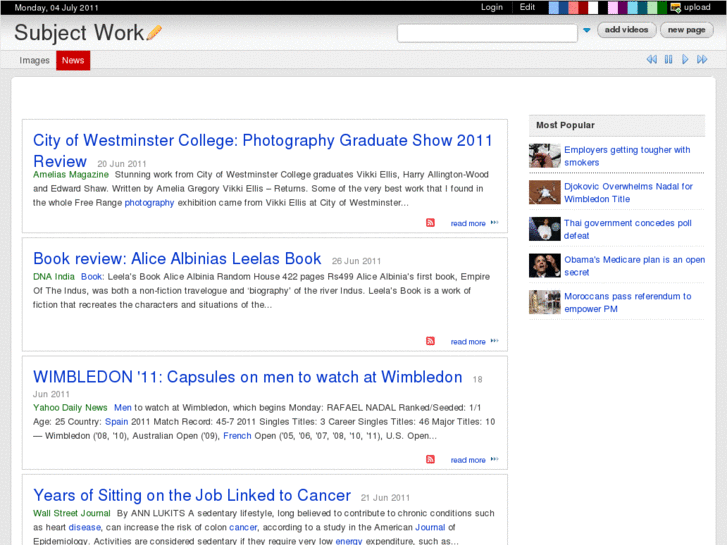Click inside the empty search text field
The width and height of the screenshot is (727, 545).
[x=486, y=32]
